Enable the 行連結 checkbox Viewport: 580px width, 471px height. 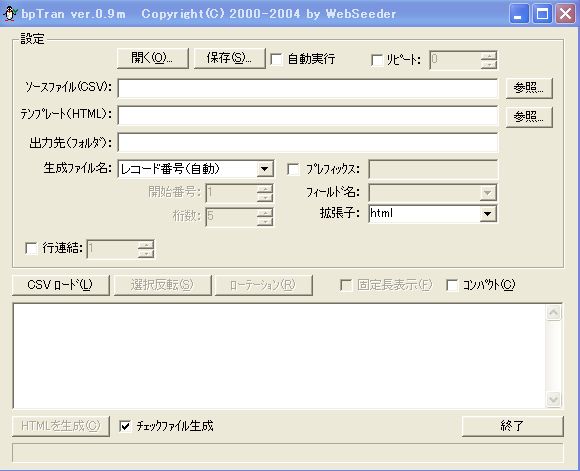31,248
